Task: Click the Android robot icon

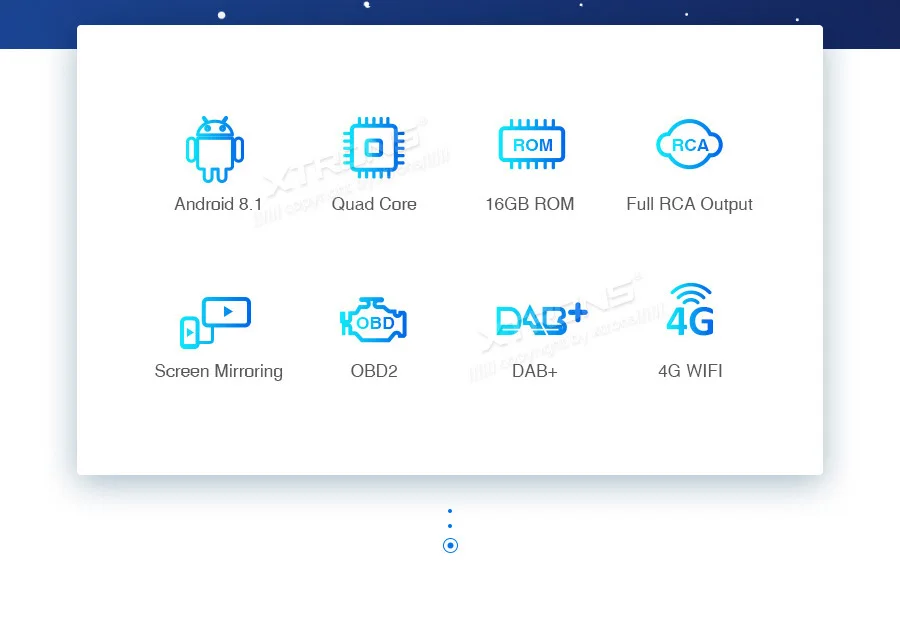Action: [x=215, y=149]
